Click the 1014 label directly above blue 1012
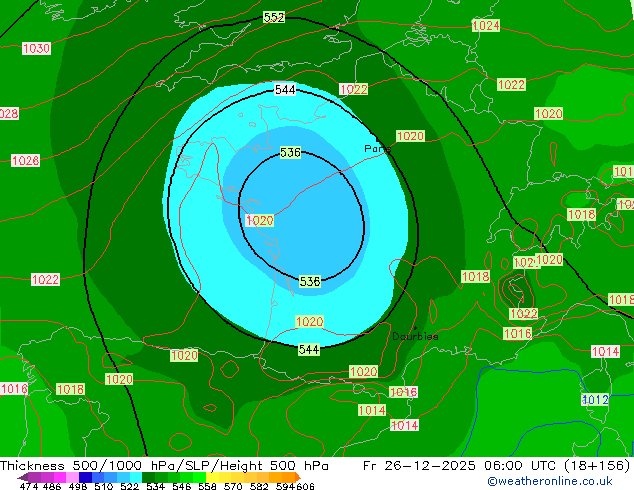The width and height of the screenshot is (634, 490). [x=605, y=351]
